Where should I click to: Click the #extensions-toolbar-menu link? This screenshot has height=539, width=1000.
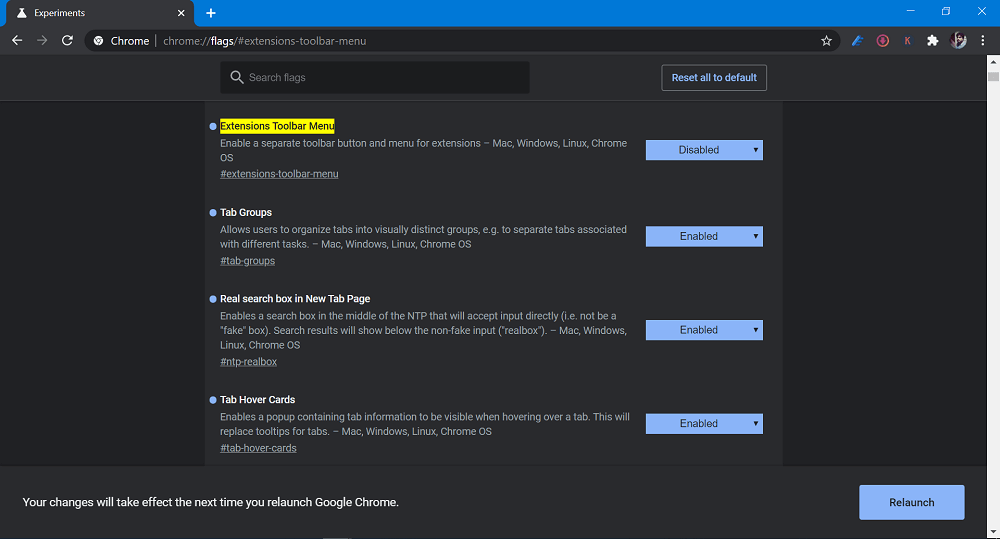(279, 174)
